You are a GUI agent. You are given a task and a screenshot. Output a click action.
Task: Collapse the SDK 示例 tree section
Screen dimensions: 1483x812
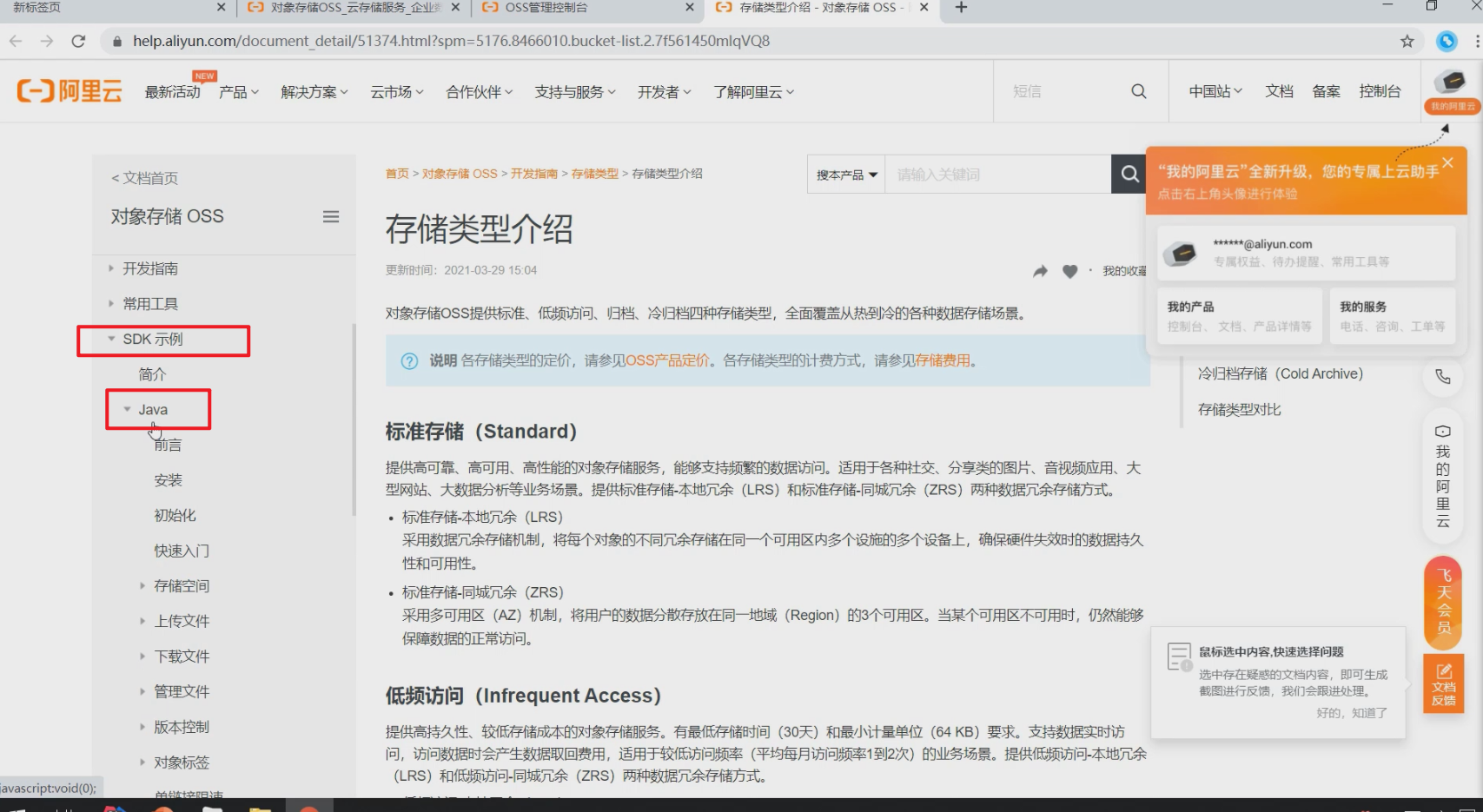(112, 340)
